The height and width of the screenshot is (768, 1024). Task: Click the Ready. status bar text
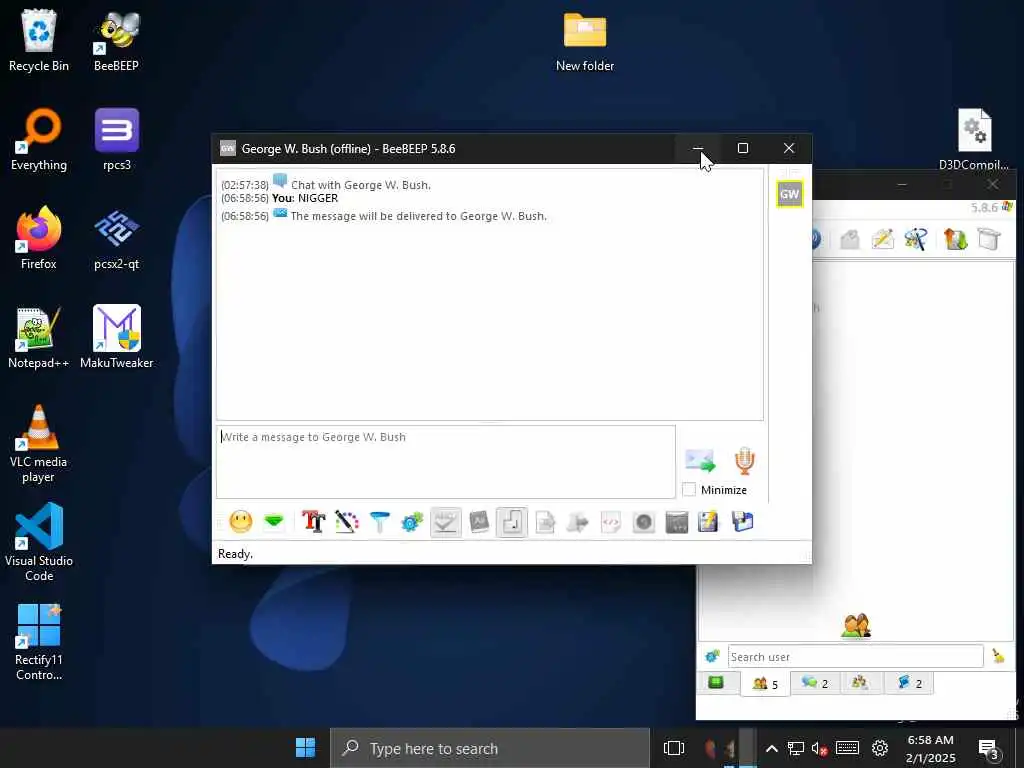[235, 553]
